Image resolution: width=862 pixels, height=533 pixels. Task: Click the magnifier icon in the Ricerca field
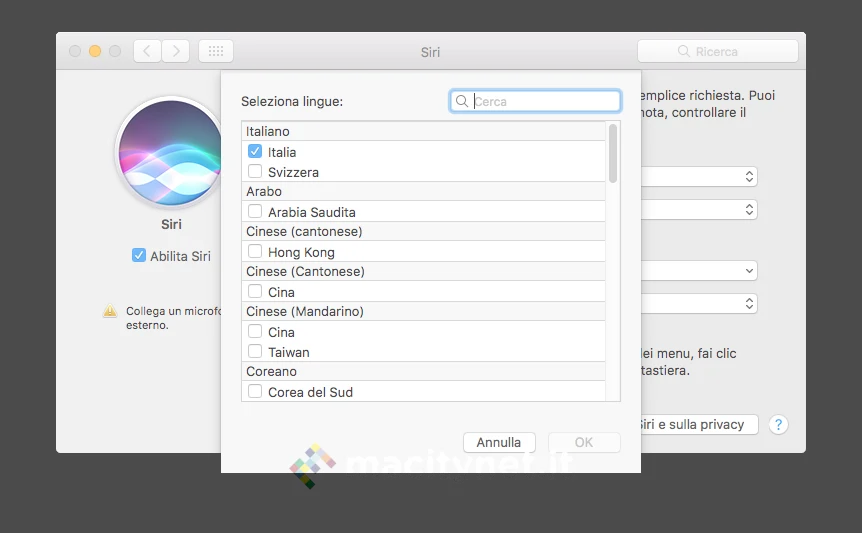683,51
